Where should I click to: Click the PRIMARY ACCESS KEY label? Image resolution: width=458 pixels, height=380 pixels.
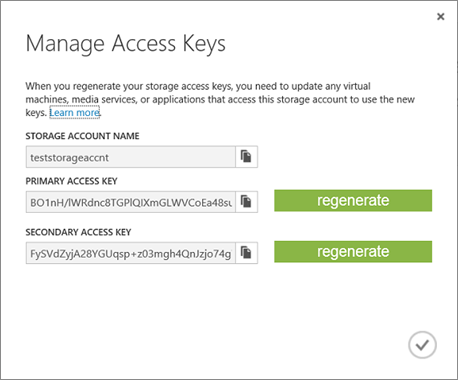click(71, 181)
